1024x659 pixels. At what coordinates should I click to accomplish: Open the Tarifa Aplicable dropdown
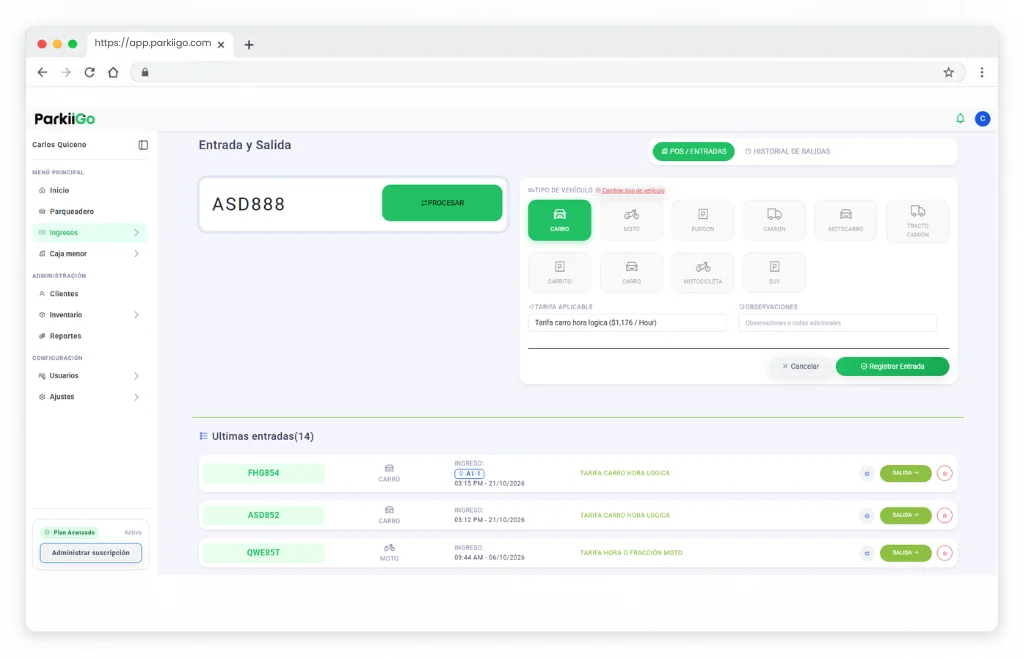[x=627, y=323]
